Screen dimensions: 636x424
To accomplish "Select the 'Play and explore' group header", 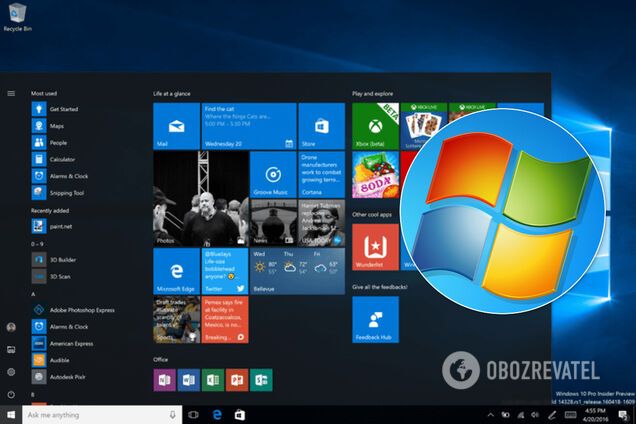I will pos(372,94).
